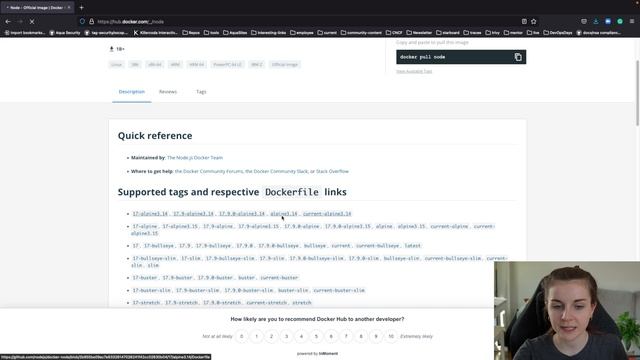Viewport: 640px width, 360px height.
Task: Open the Import bookmarks bookmark
Action: pos(24,33)
